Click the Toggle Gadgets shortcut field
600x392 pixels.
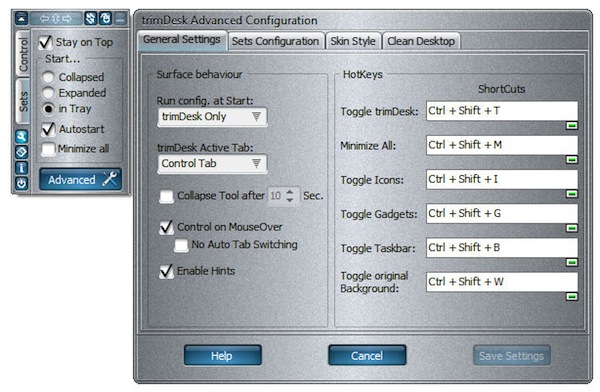click(502, 213)
